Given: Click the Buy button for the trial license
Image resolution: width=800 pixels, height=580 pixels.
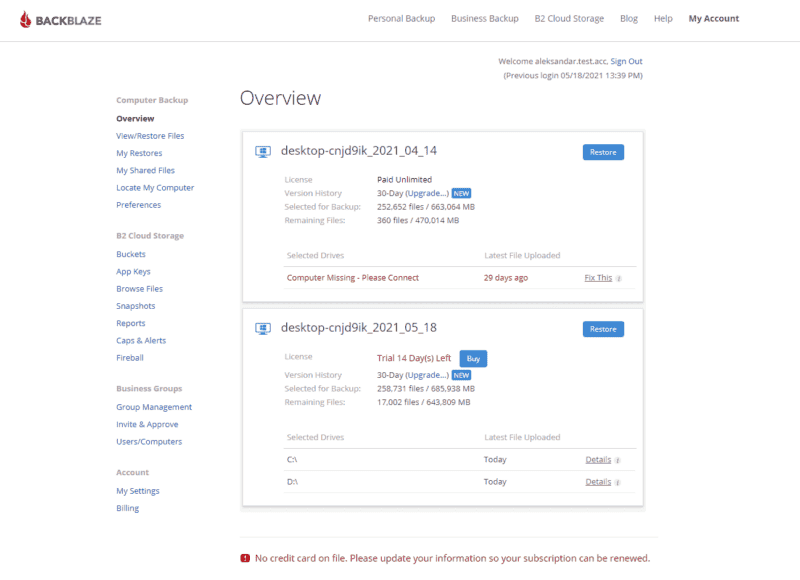Looking at the screenshot, I should tap(472, 358).
